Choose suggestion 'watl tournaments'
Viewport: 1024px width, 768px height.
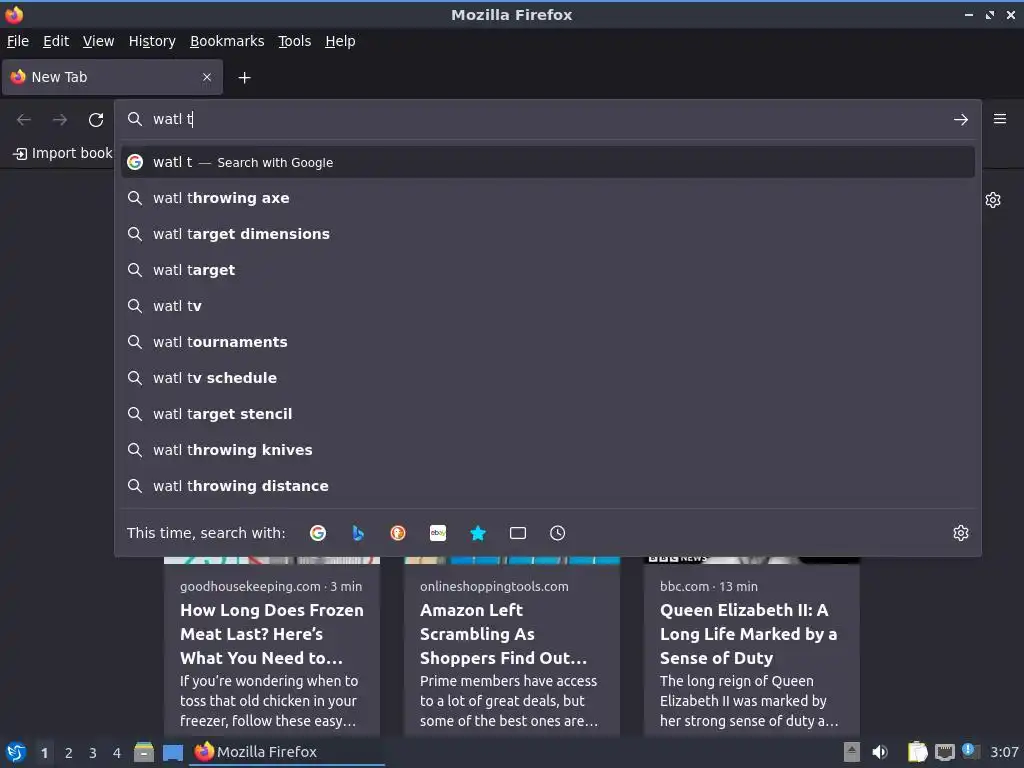pyautogui.click(x=548, y=342)
